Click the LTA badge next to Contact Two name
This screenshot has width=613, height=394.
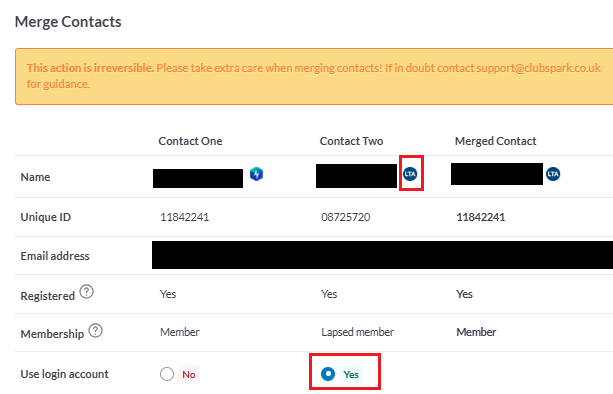(410, 174)
